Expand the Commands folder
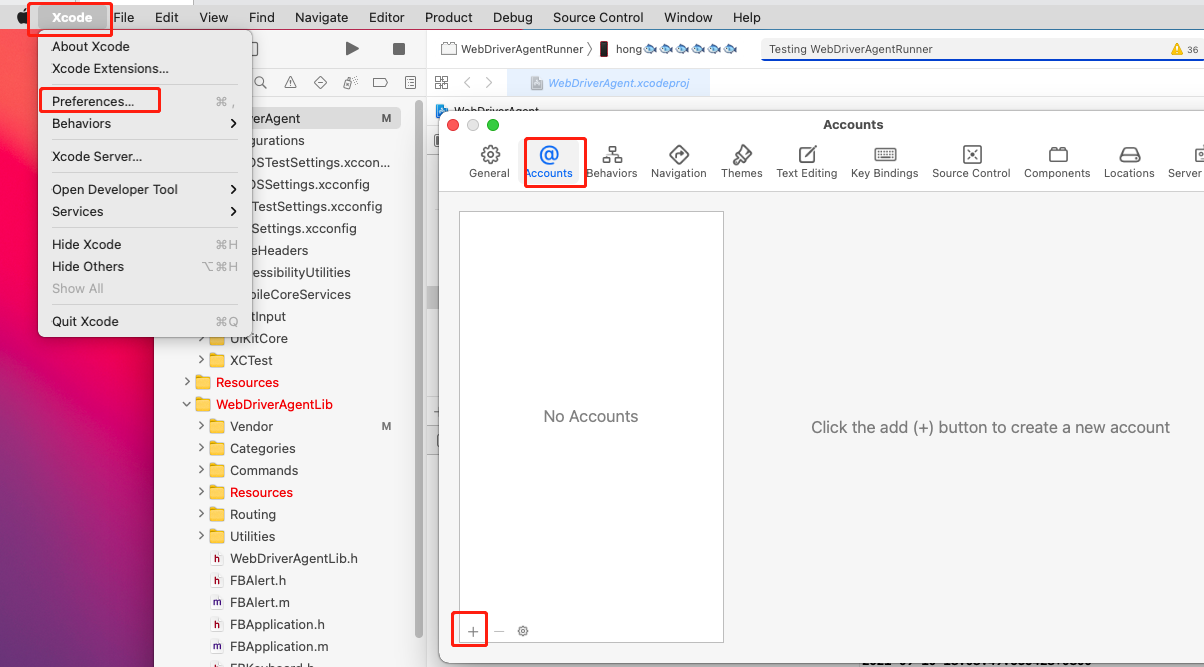This screenshot has height=667, width=1204. tap(202, 470)
